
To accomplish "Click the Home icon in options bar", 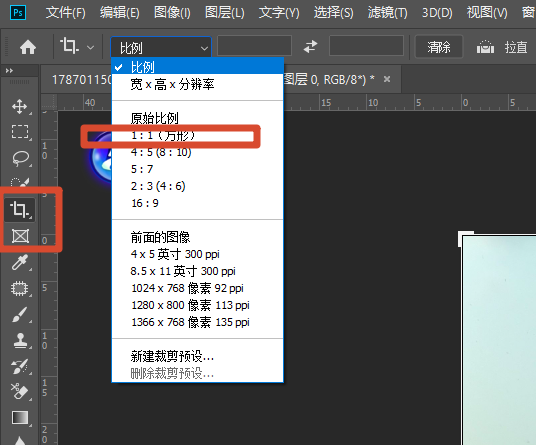I will (x=28, y=47).
